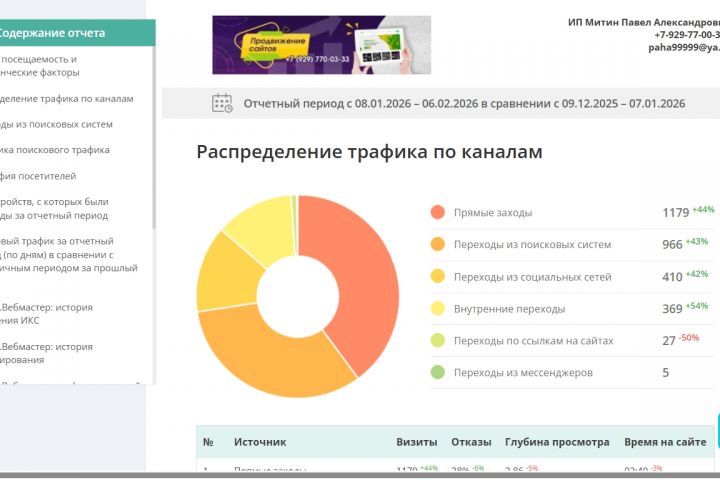Select the 'Внутренние переходы' legend label
The width and height of the screenshot is (720, 480).
pyautogui.click(x=509, y=309)
